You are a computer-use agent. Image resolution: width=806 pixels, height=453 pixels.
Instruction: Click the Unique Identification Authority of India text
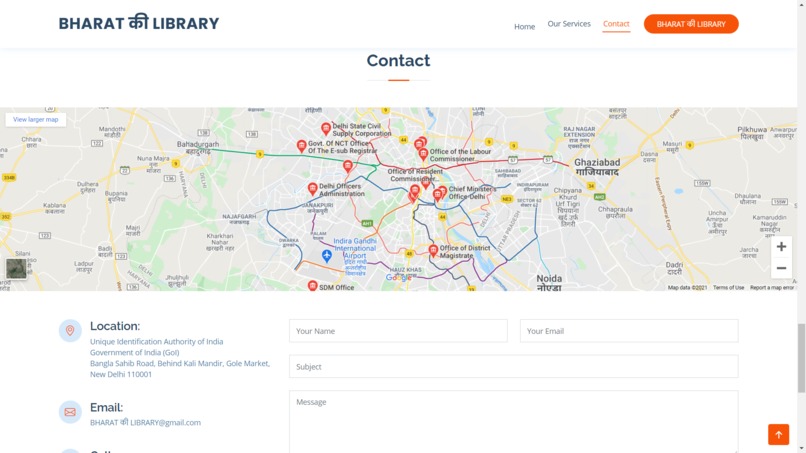pos(157,341)
